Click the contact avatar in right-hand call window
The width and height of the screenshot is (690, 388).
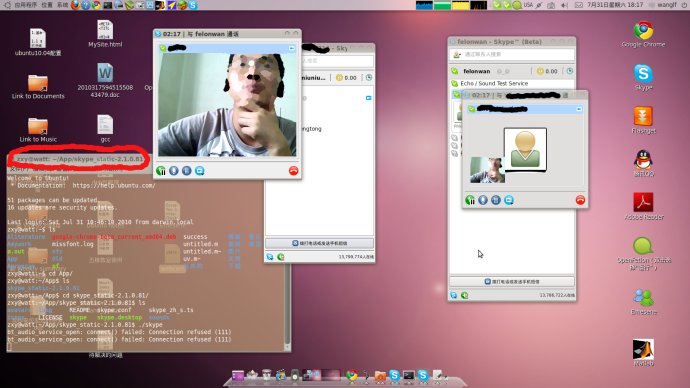[x=525, y=150]
